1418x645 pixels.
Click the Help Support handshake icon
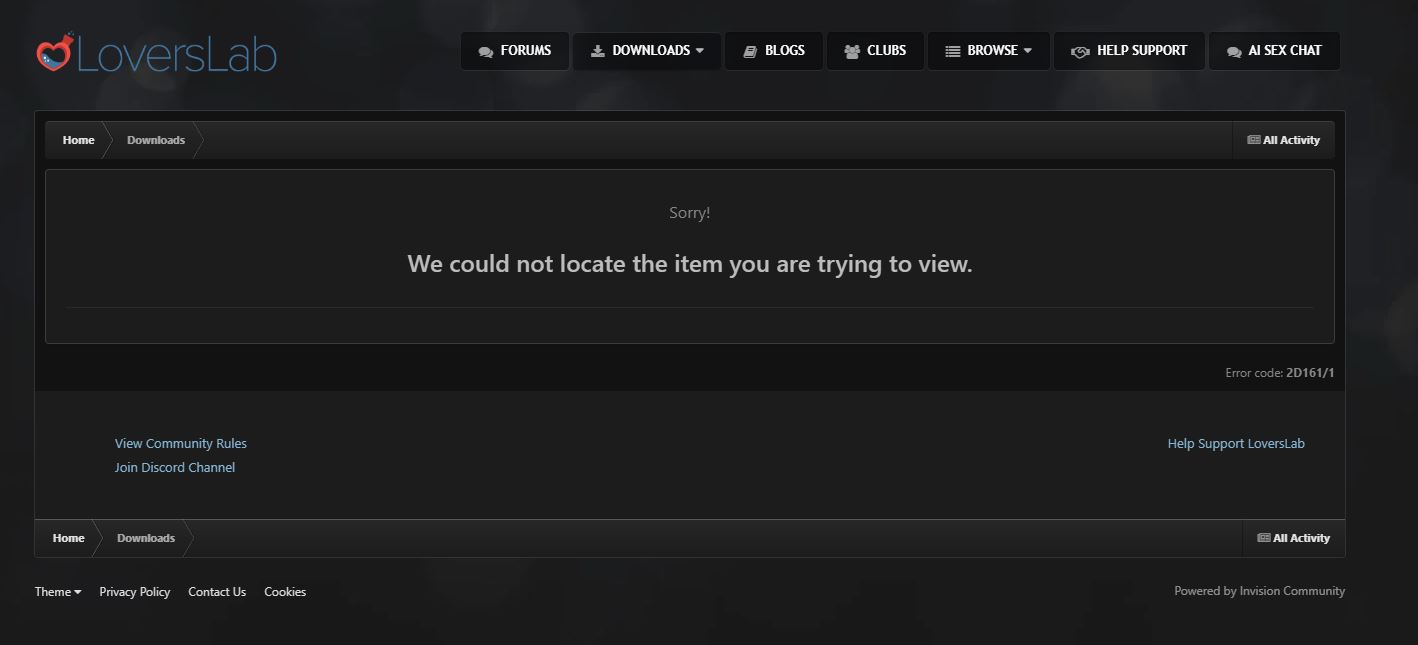tap(1080, 51)
